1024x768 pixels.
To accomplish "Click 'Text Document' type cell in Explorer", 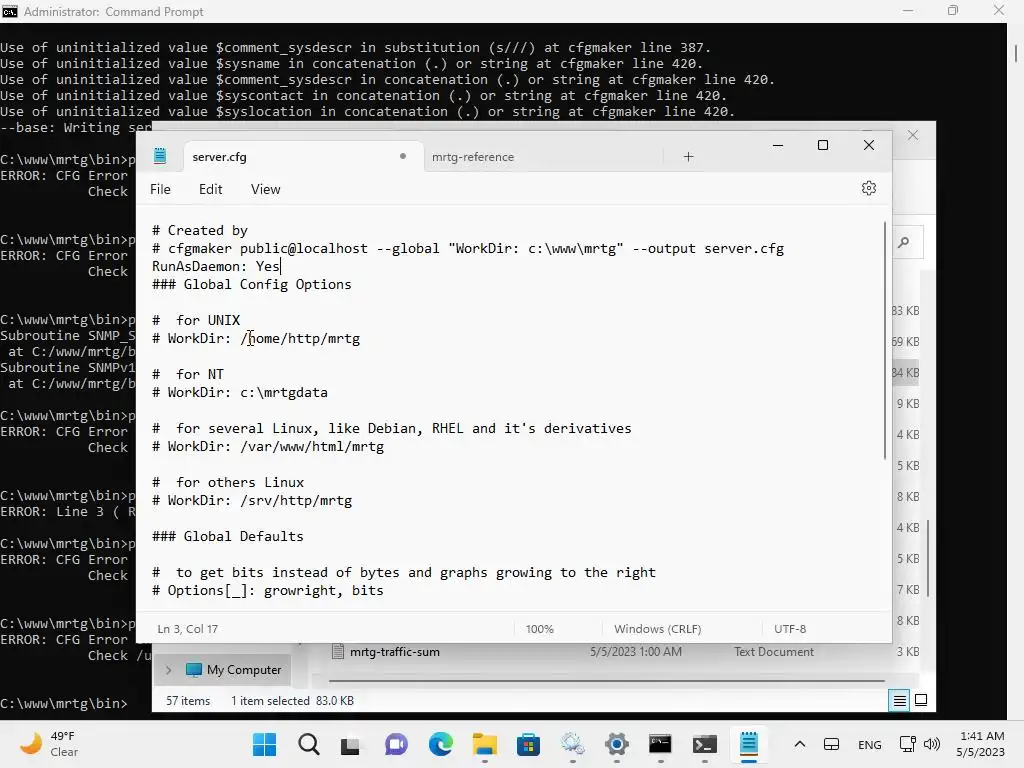I will 774,652.
